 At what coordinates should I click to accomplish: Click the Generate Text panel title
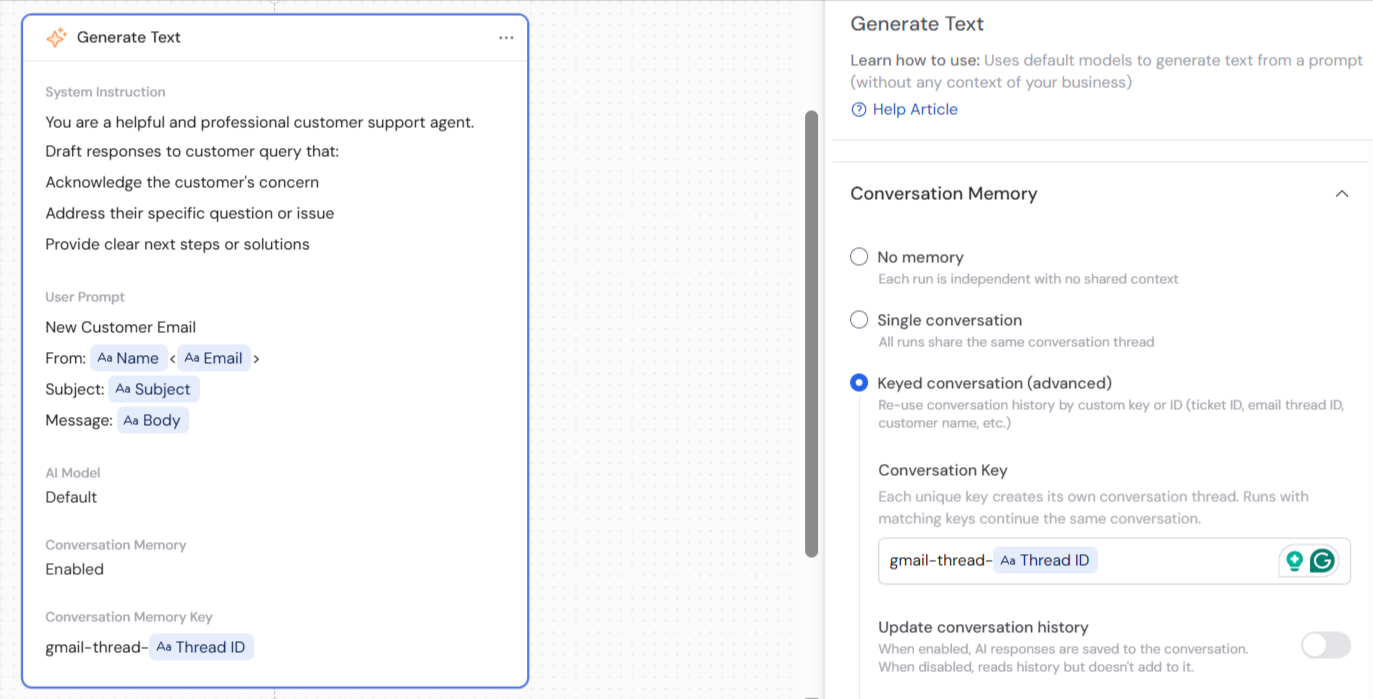click(916, 23)
